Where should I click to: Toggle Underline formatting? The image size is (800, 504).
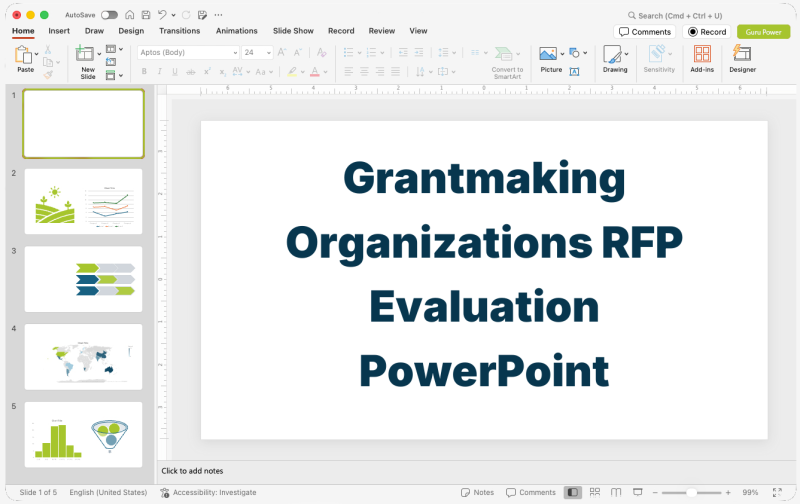click(x=175, y=72)
